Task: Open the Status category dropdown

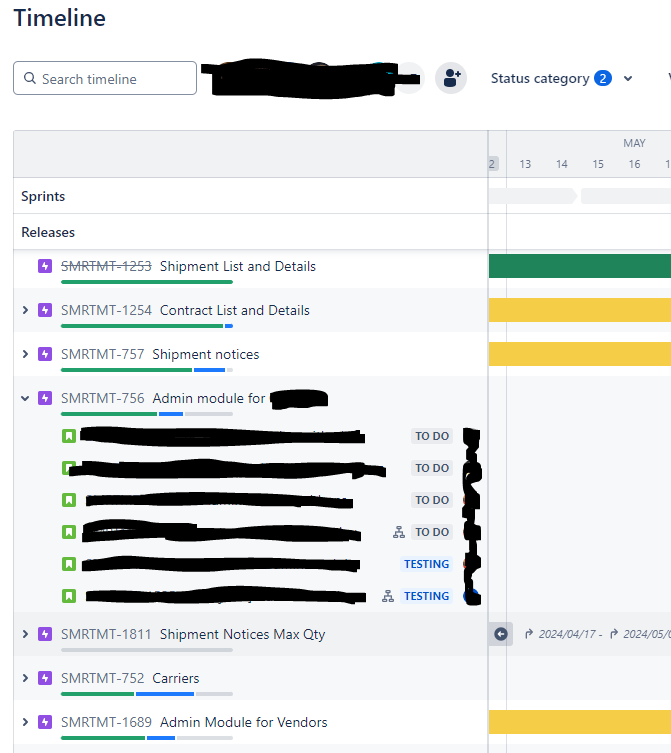Action: 561,78
